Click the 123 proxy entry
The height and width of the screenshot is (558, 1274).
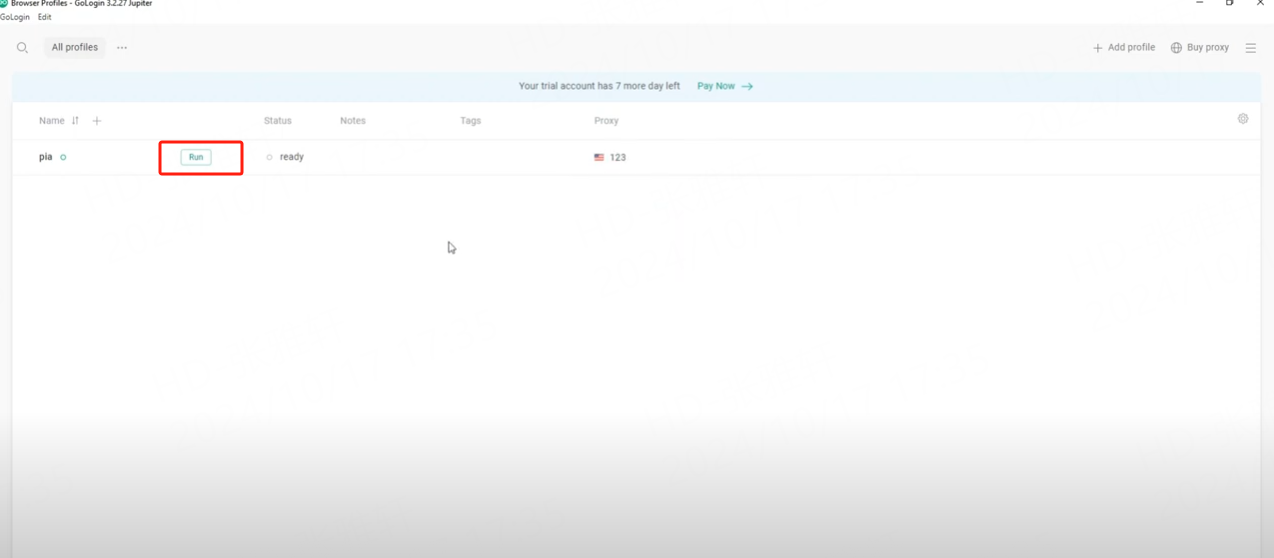[x=618, y=157]
